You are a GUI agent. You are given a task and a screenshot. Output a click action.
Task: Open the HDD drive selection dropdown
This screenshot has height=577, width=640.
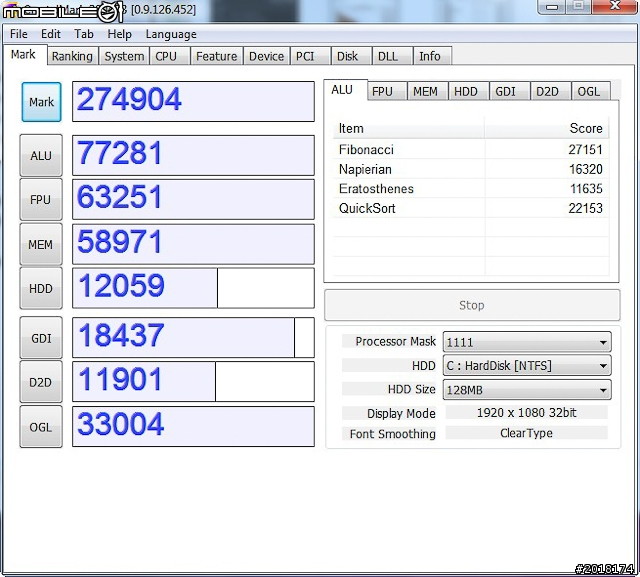point(526,366)
